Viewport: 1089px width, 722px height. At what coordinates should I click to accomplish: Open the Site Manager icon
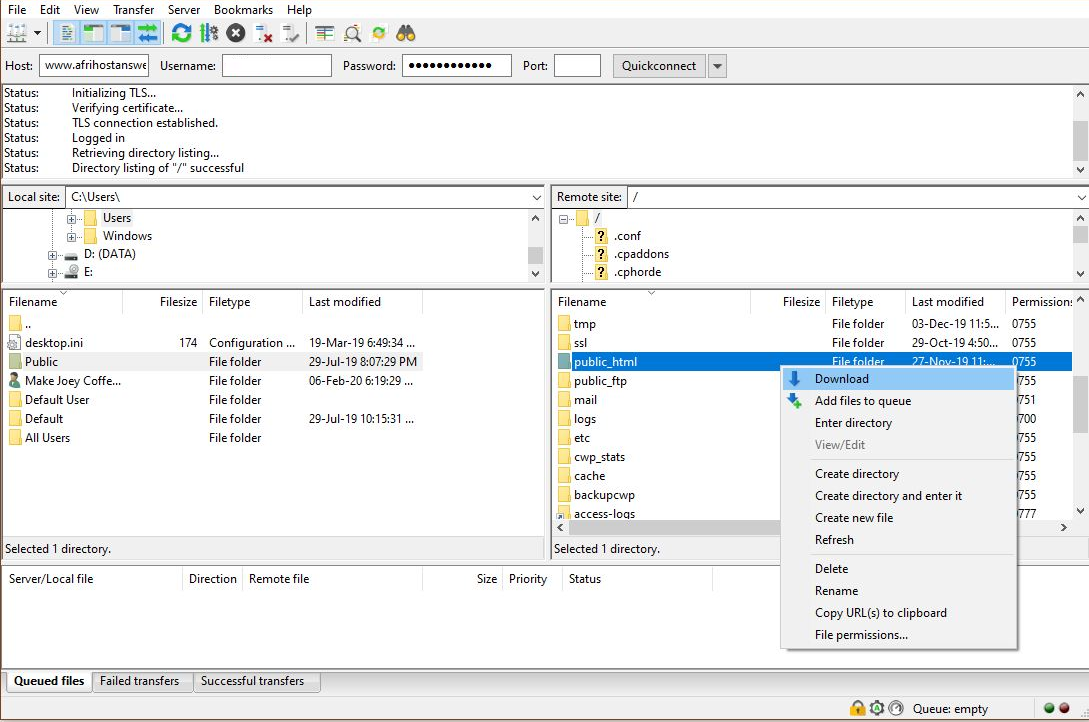[x=17, y=33]
